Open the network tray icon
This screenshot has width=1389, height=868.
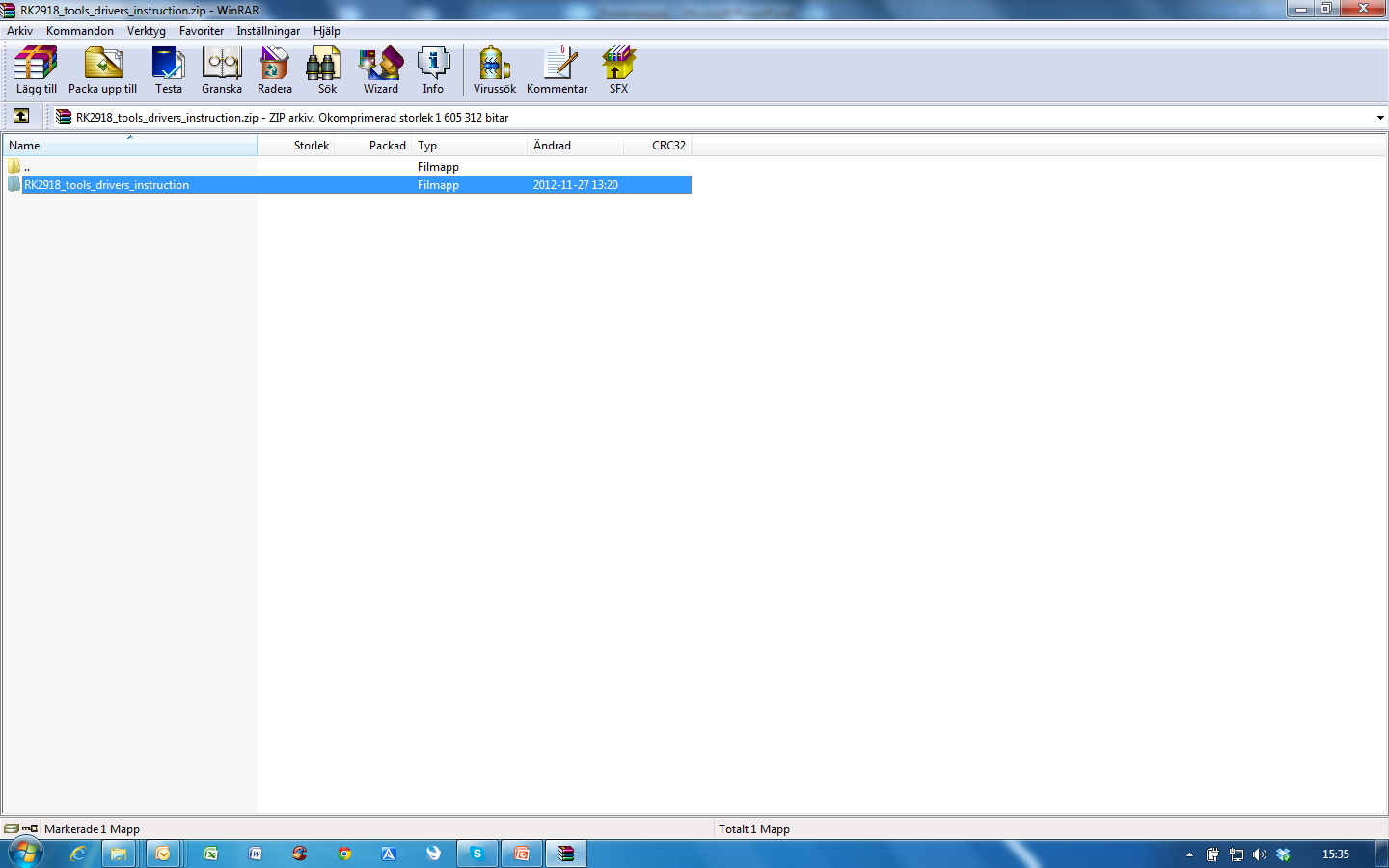1237,854
